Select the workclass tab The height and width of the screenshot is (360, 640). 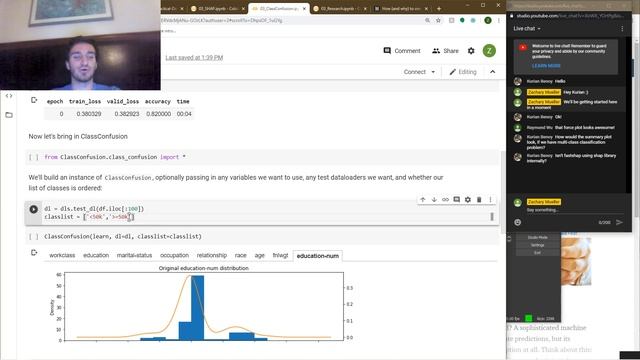pyautogui.click(x=62, y=256)
